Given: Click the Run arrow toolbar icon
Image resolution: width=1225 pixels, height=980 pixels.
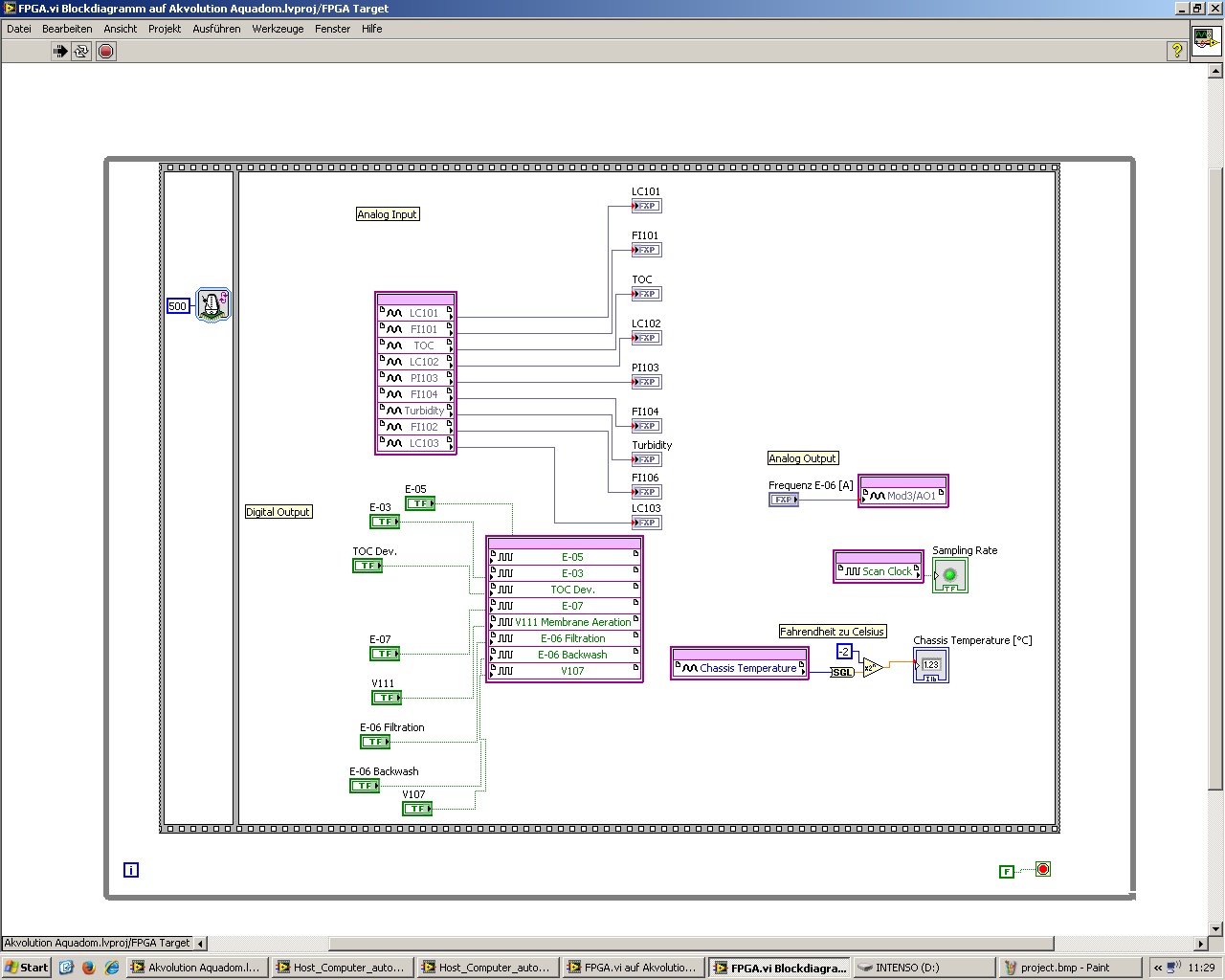Looking at the screenshot, I should (x=60, y=52).
